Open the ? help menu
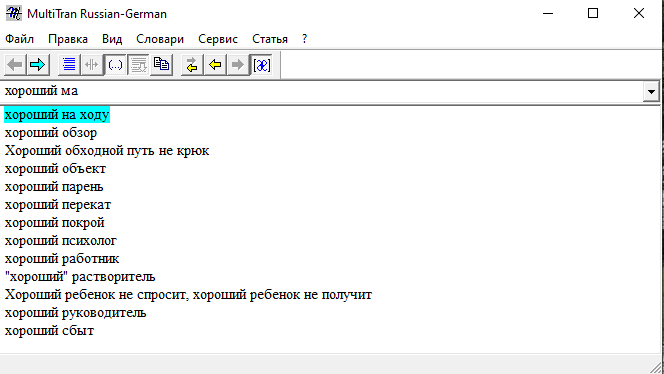Screen dimensions: 664x374 304,39
